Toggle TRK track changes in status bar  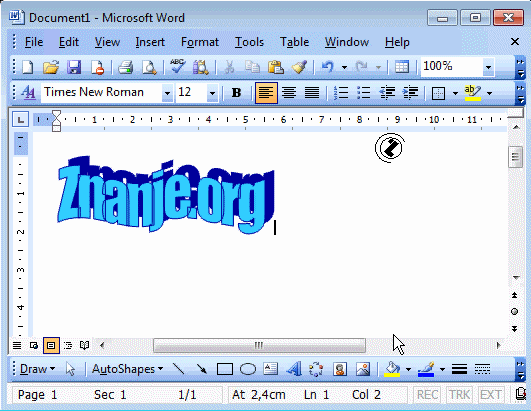pos(459,394)
